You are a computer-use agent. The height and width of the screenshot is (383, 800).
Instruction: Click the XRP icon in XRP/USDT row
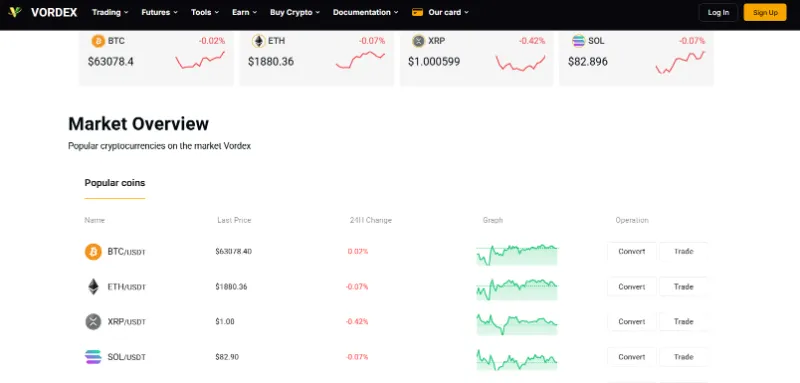(93, 322)
